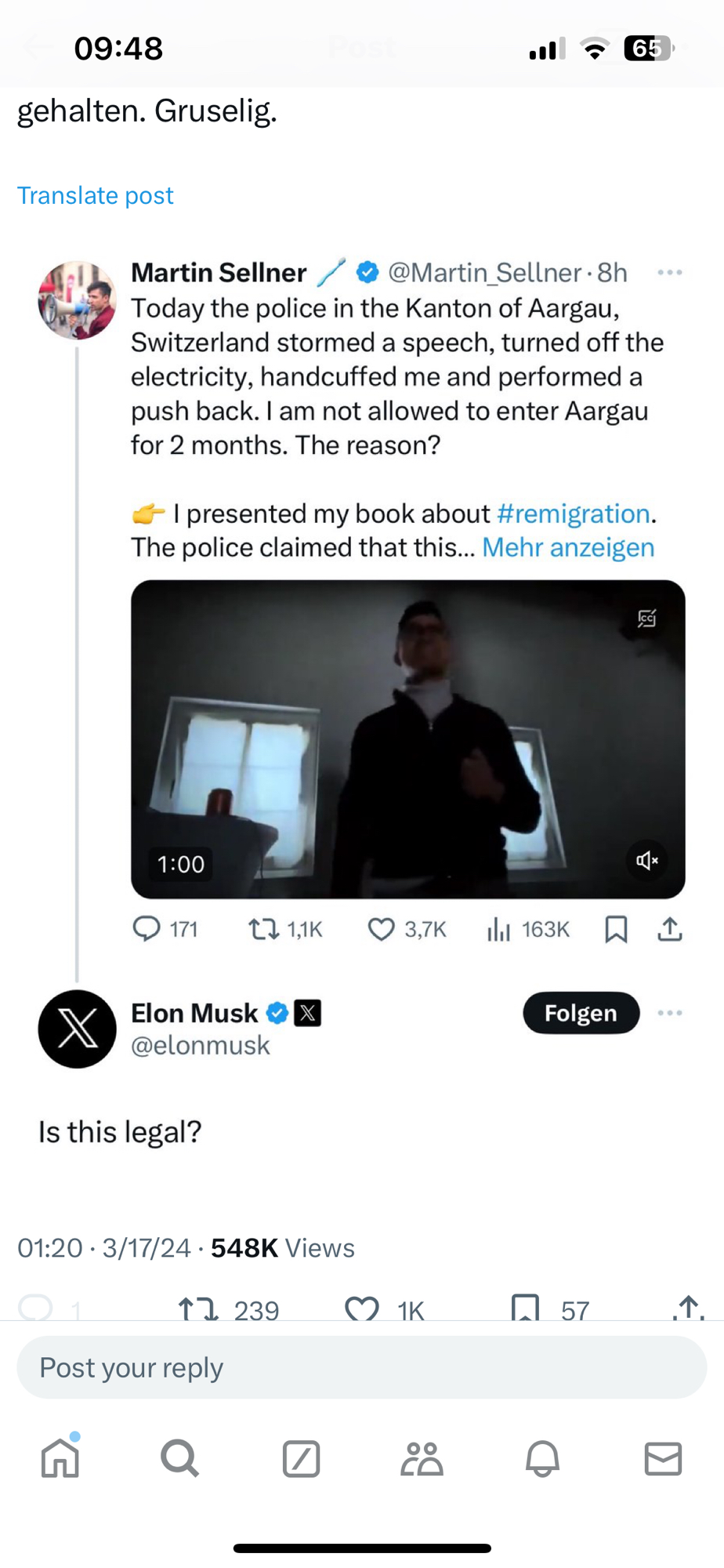Open more options for Elon Musk's post

[x=670, y=1013]
